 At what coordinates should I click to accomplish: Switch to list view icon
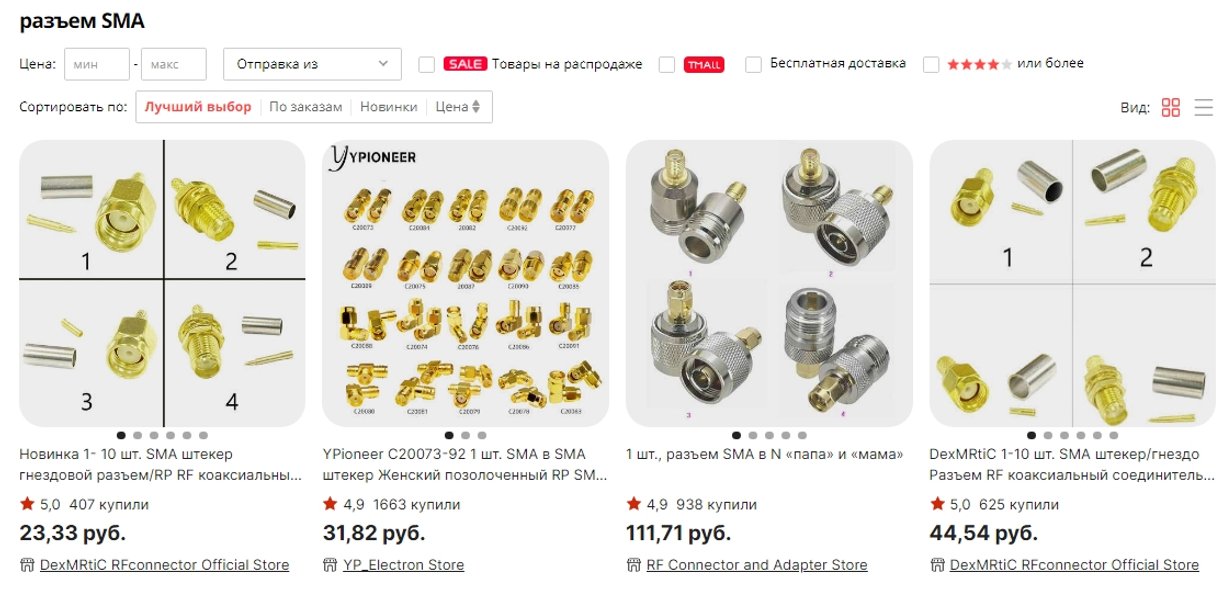pos(1203,107)
